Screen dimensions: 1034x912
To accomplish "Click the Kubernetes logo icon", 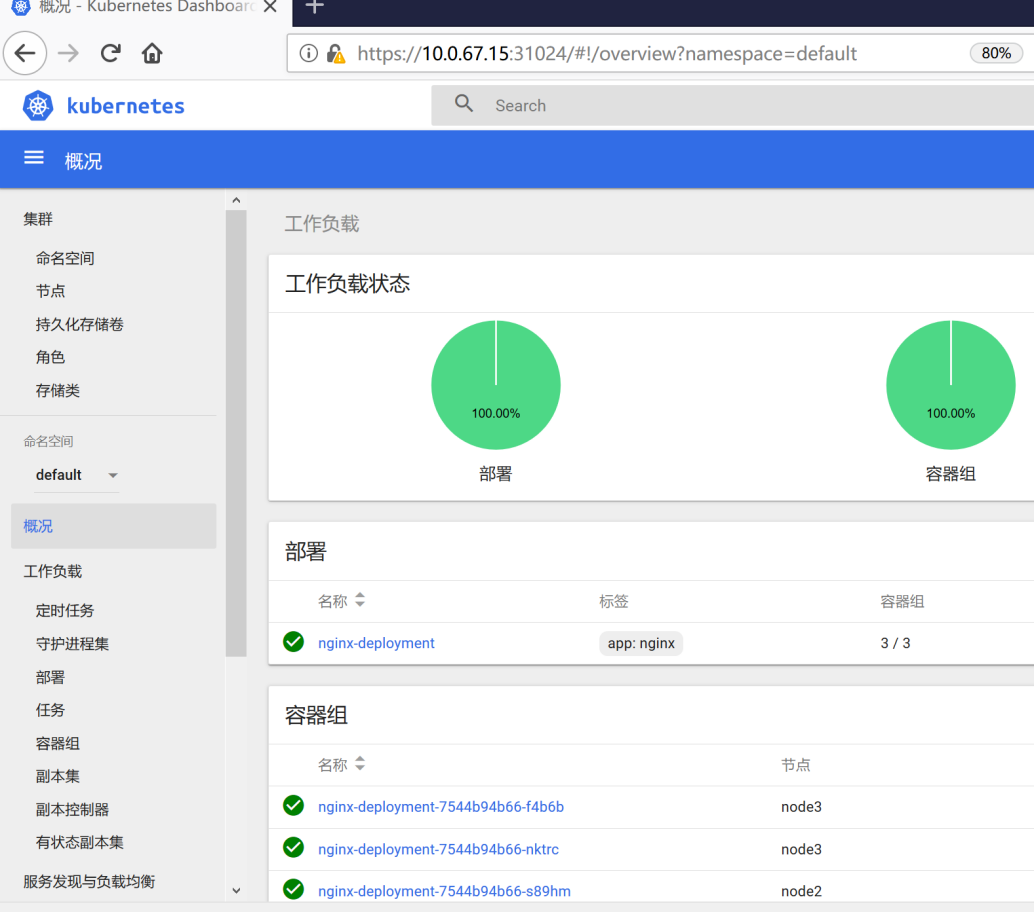I will click(38, 106).
